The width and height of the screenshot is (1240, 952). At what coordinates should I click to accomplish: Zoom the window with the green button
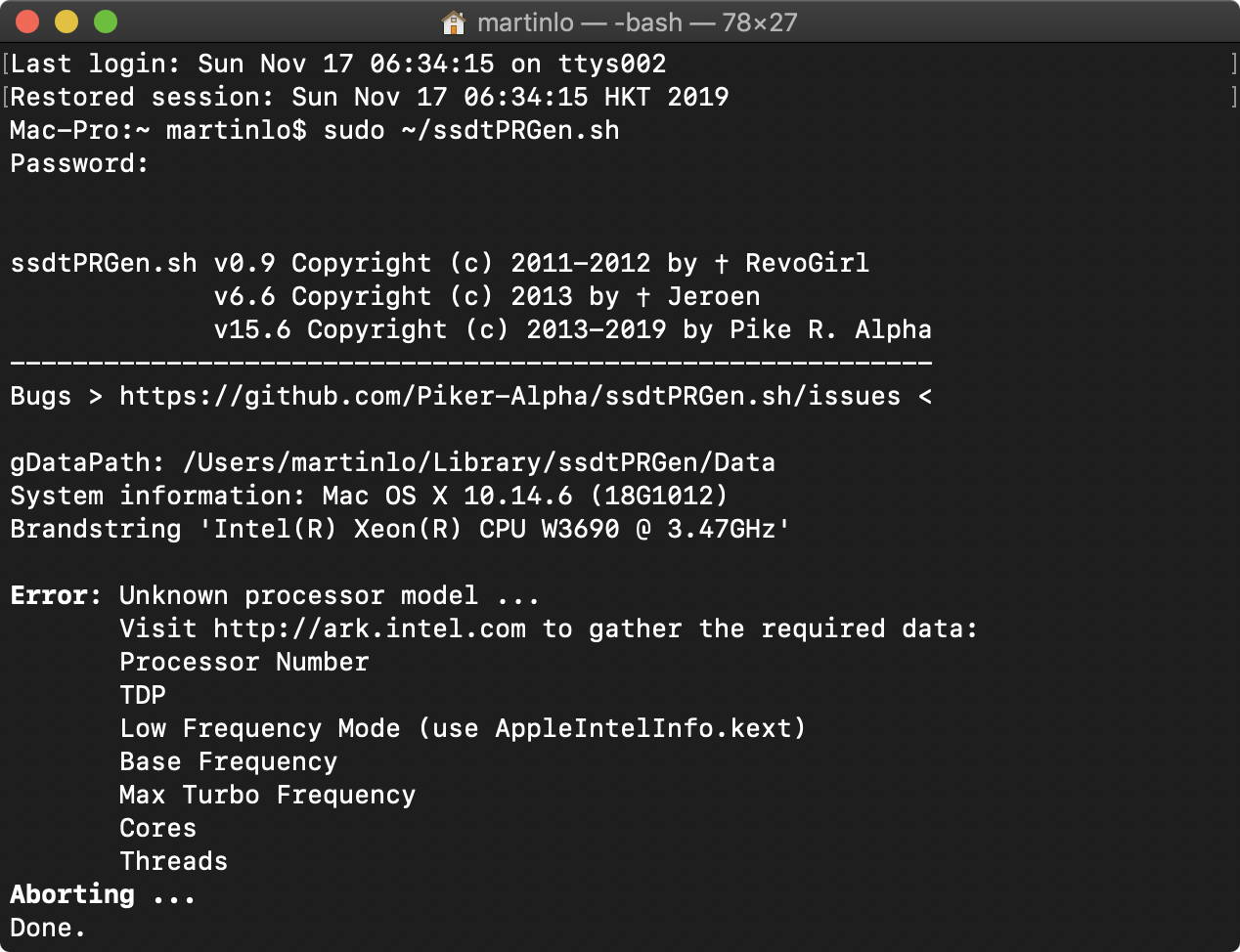point(106,22)
